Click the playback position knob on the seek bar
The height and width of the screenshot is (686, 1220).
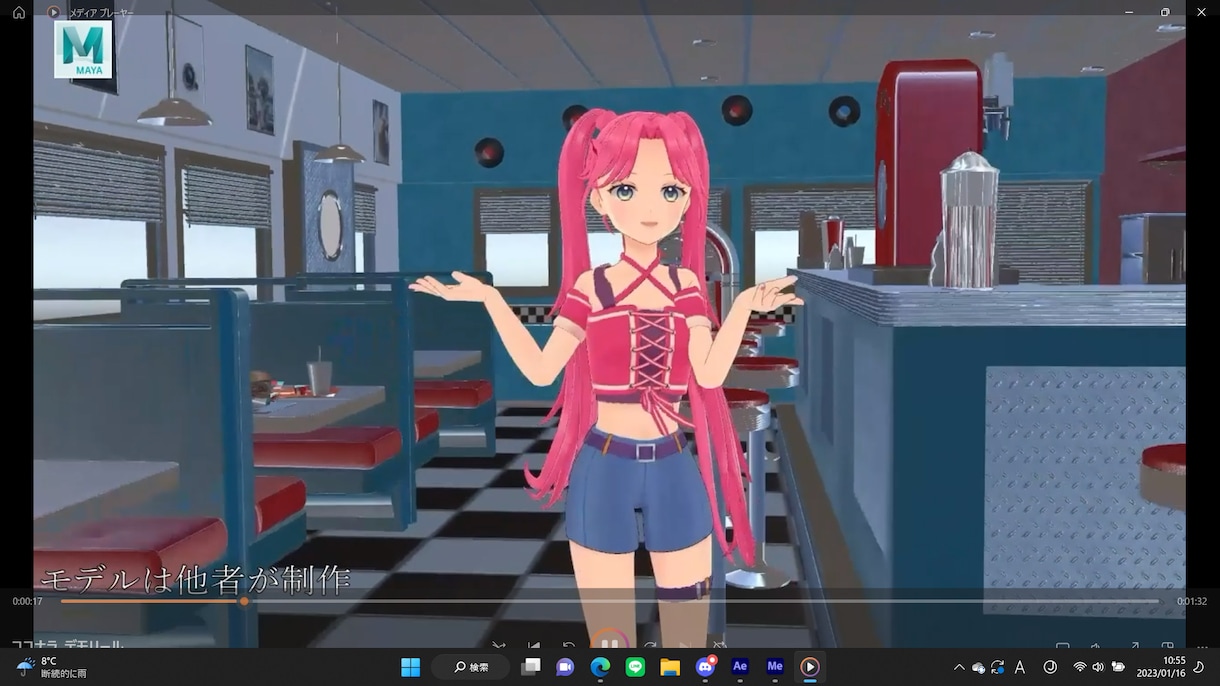[x=244, y=601]
